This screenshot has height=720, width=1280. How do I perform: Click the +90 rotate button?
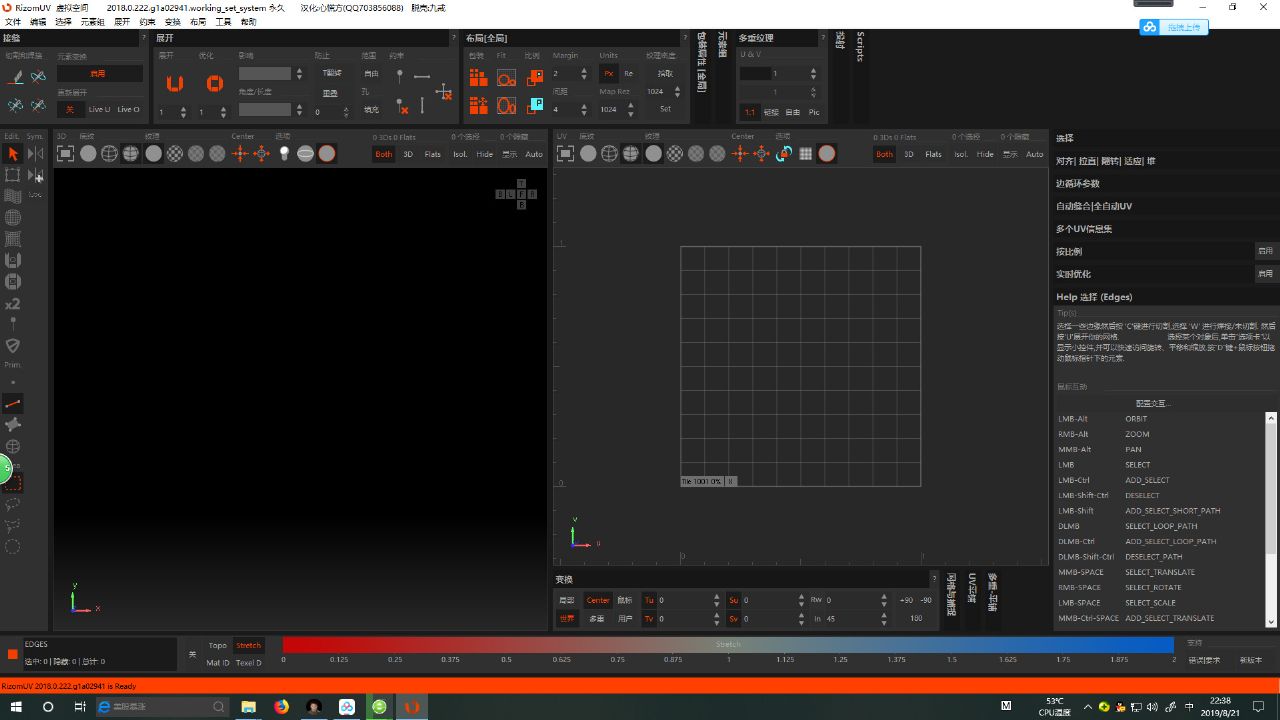[906, 600]
